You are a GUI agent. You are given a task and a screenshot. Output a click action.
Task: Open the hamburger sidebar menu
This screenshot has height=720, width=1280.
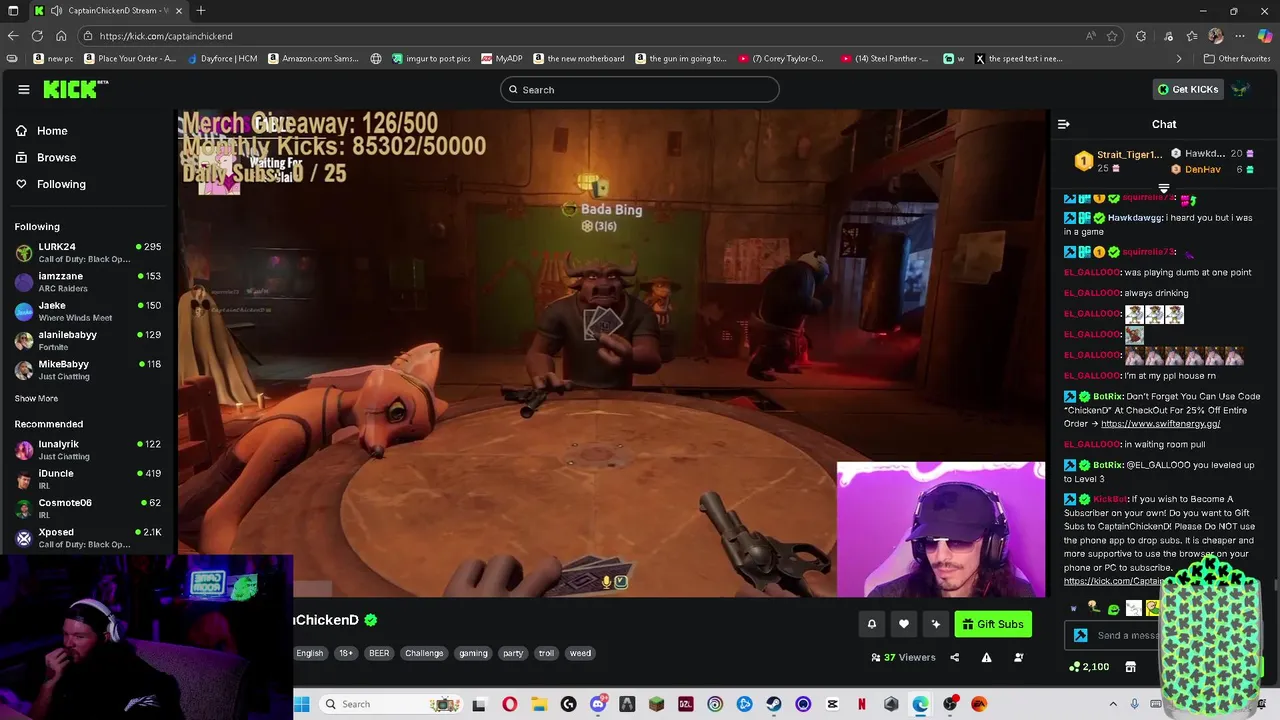[24, 89]
